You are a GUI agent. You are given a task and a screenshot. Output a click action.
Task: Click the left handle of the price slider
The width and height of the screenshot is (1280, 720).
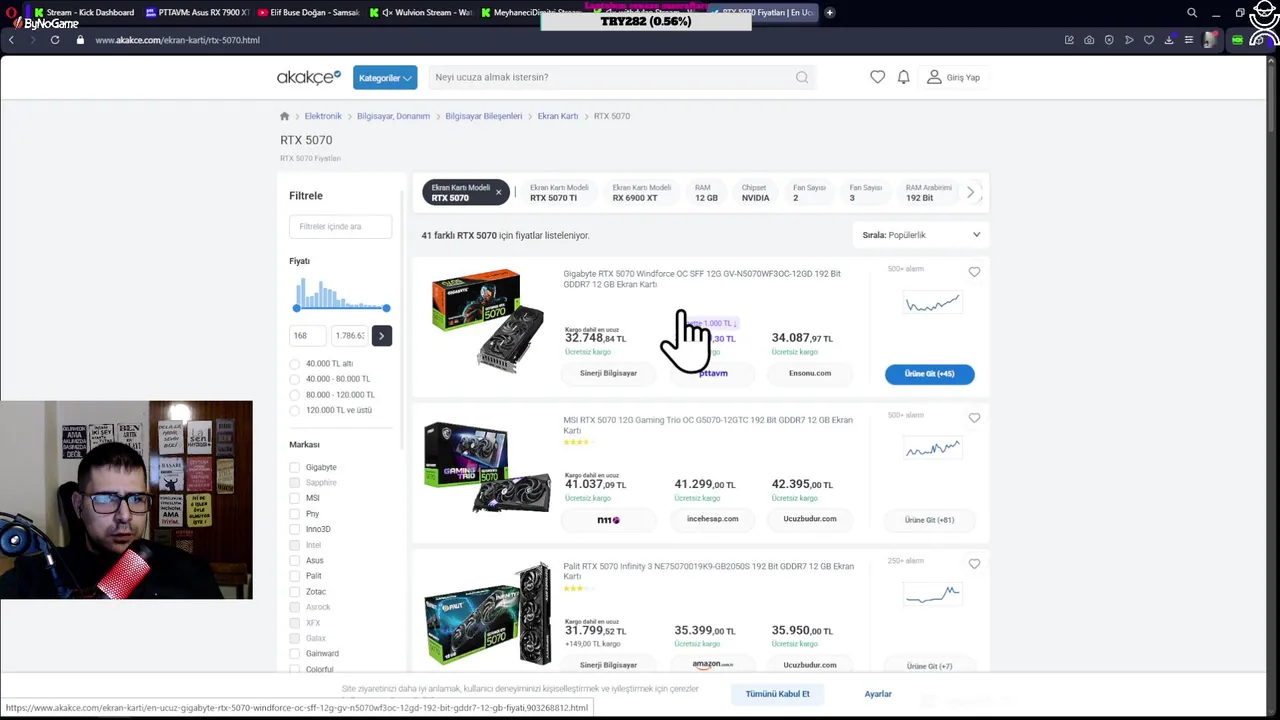coord(296,308)
